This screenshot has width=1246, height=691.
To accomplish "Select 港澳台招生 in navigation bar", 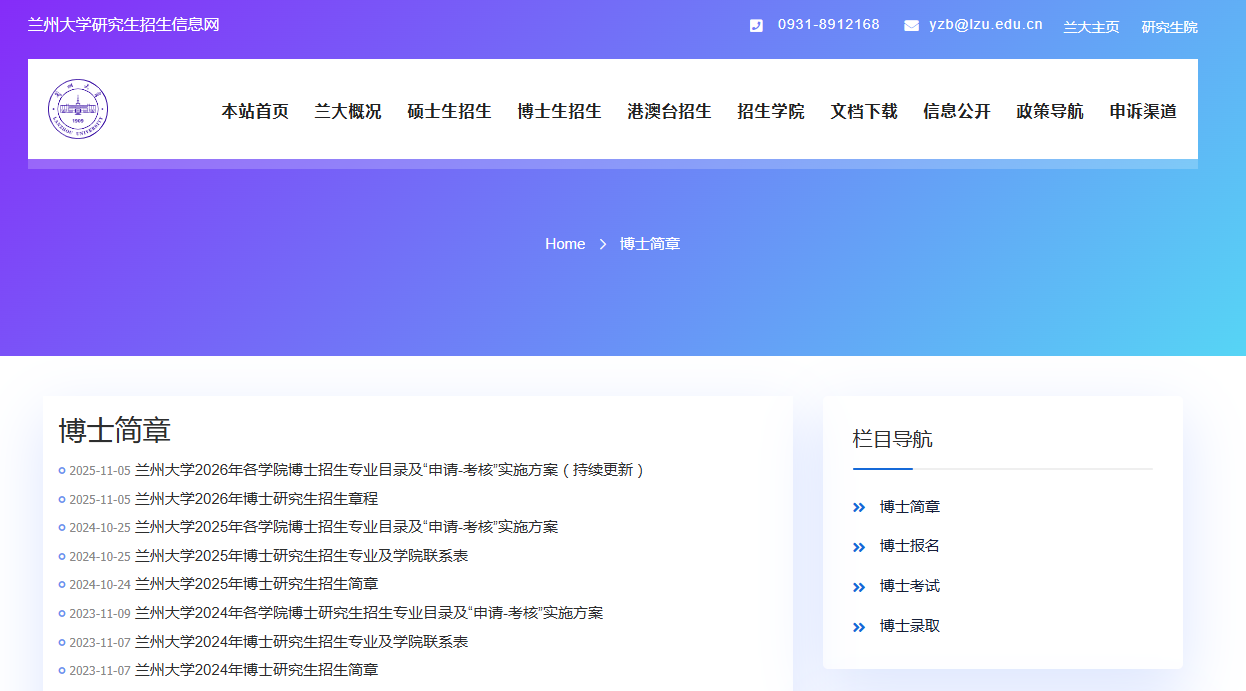I will (669, 111).
